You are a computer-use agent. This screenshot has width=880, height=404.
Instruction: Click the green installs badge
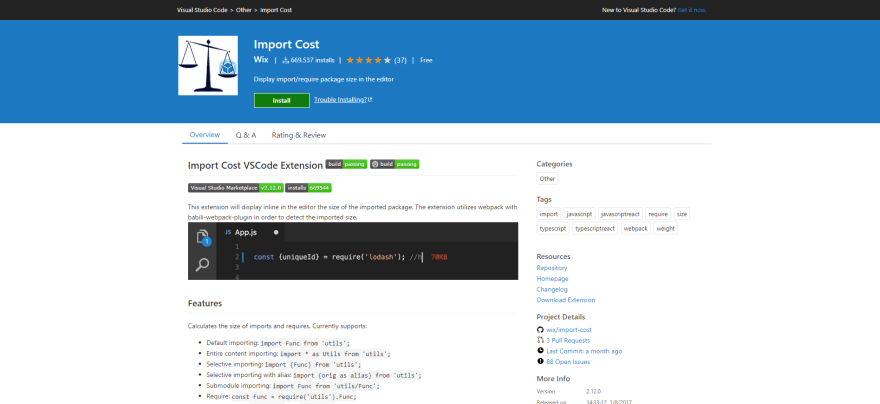(x=308, y=188)
